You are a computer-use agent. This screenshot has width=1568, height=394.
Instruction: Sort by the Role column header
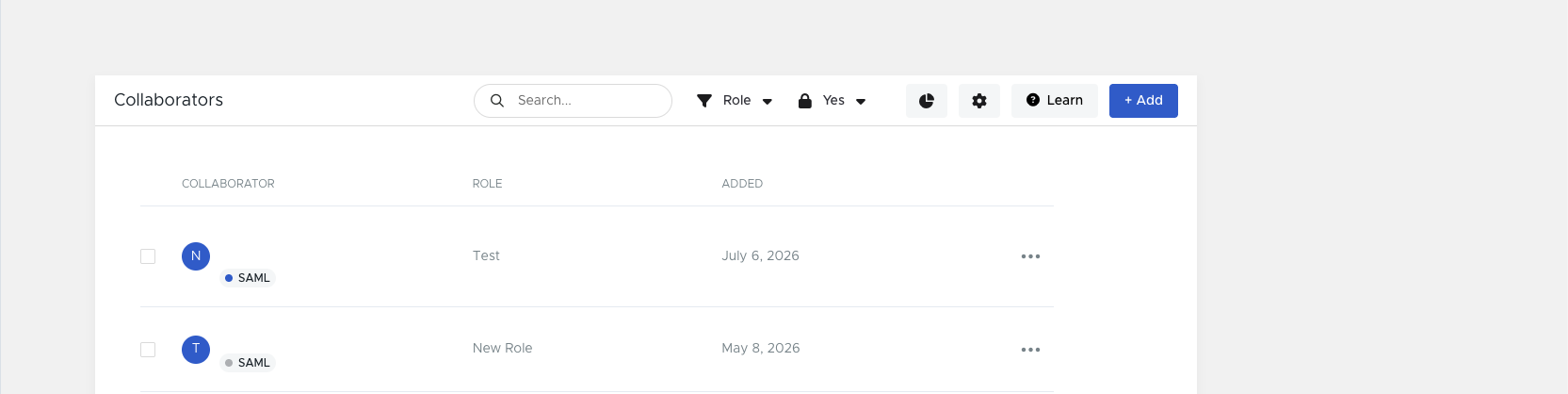[x=487, y=184]
